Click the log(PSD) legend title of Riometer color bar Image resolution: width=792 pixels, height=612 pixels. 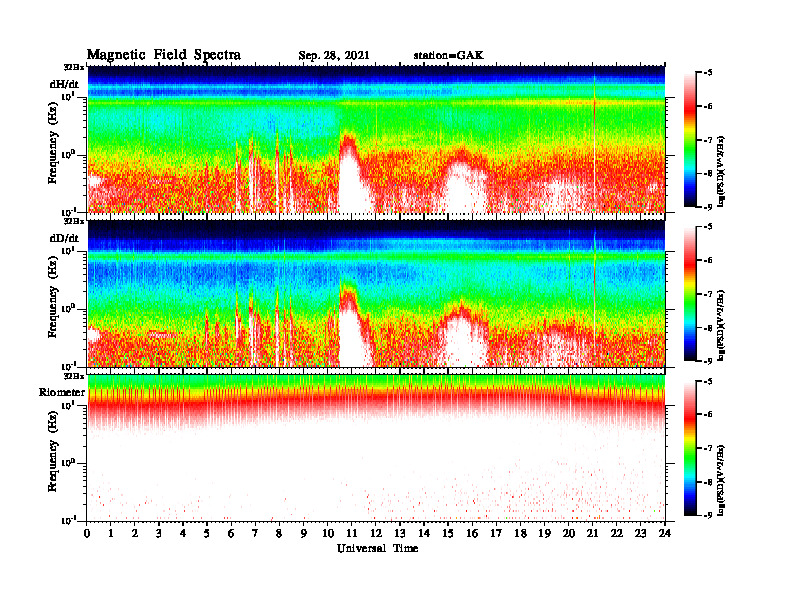(x=721, y=480)
